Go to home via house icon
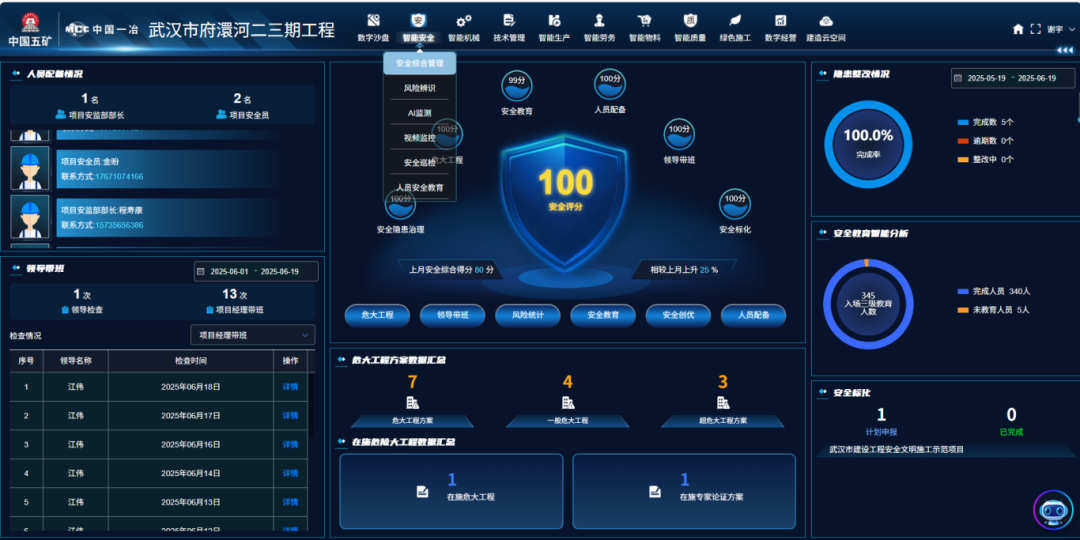 (x=1018, y=29)
